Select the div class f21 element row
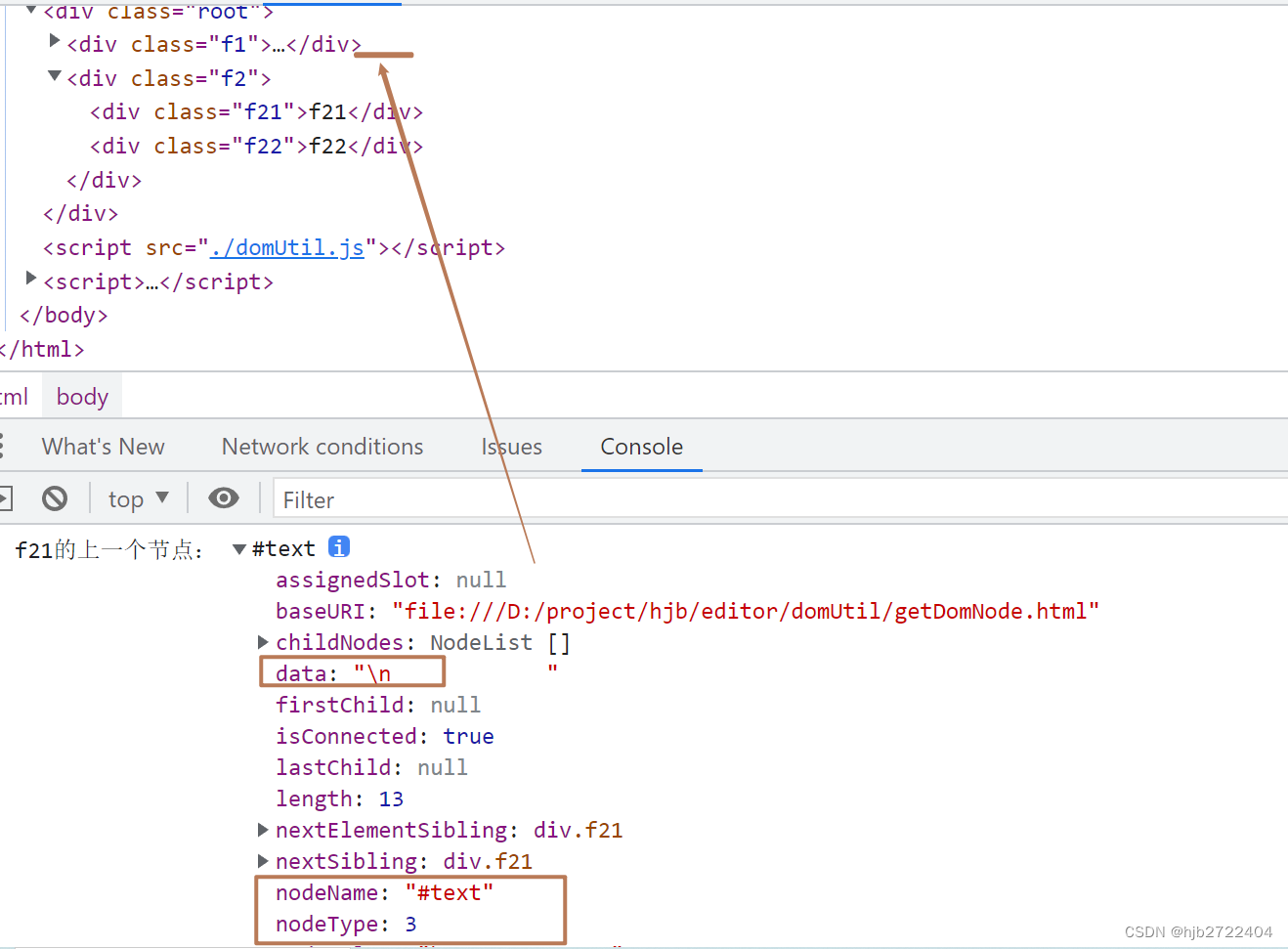 click(256, 112)
